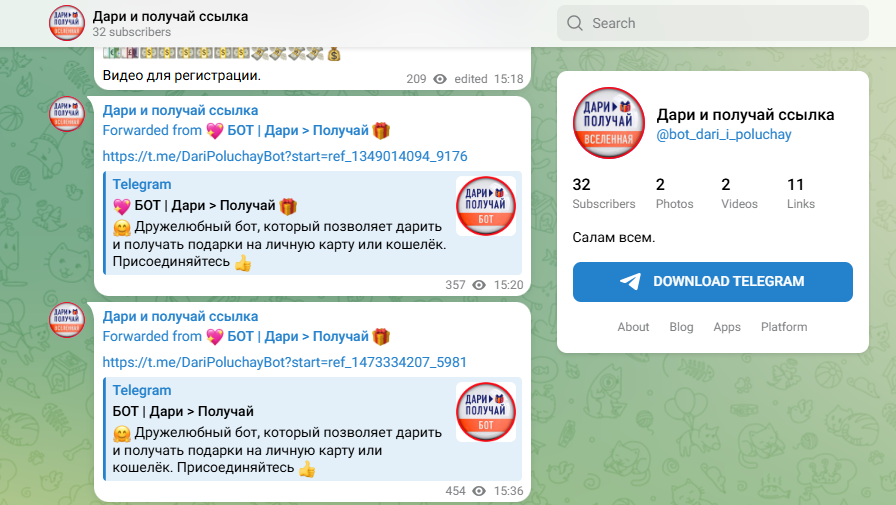The image size is (896, 505).
Task: Open the Blog footer link
Action: pos(681,327)
